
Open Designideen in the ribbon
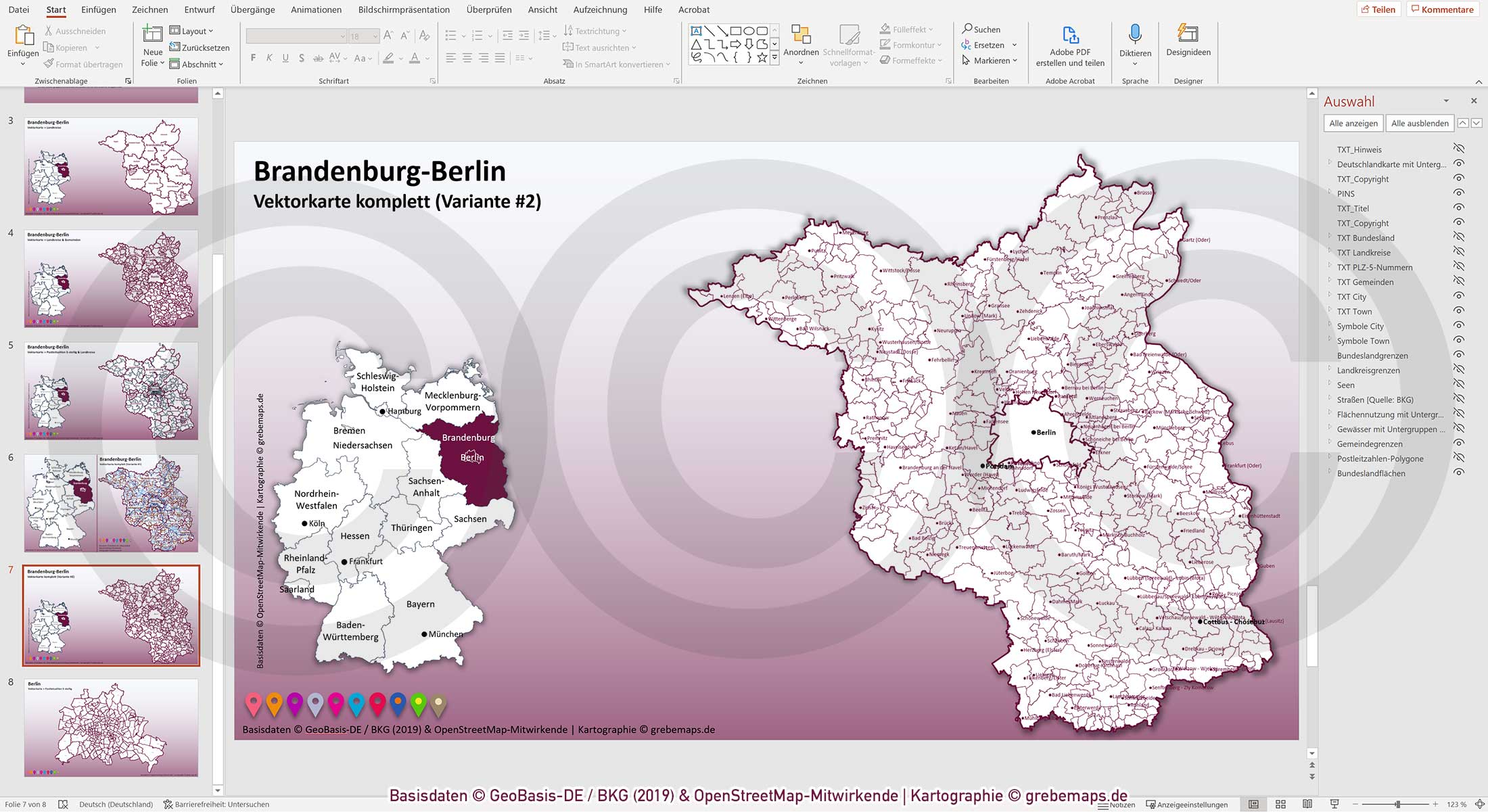(x=1187, y=42)
